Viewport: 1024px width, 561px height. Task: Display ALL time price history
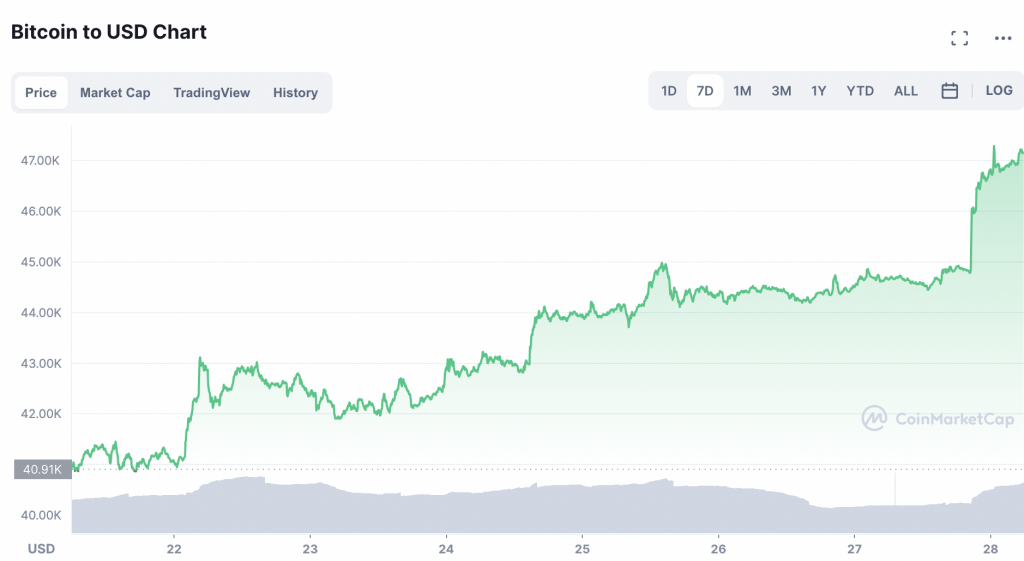tap(906, 91)
